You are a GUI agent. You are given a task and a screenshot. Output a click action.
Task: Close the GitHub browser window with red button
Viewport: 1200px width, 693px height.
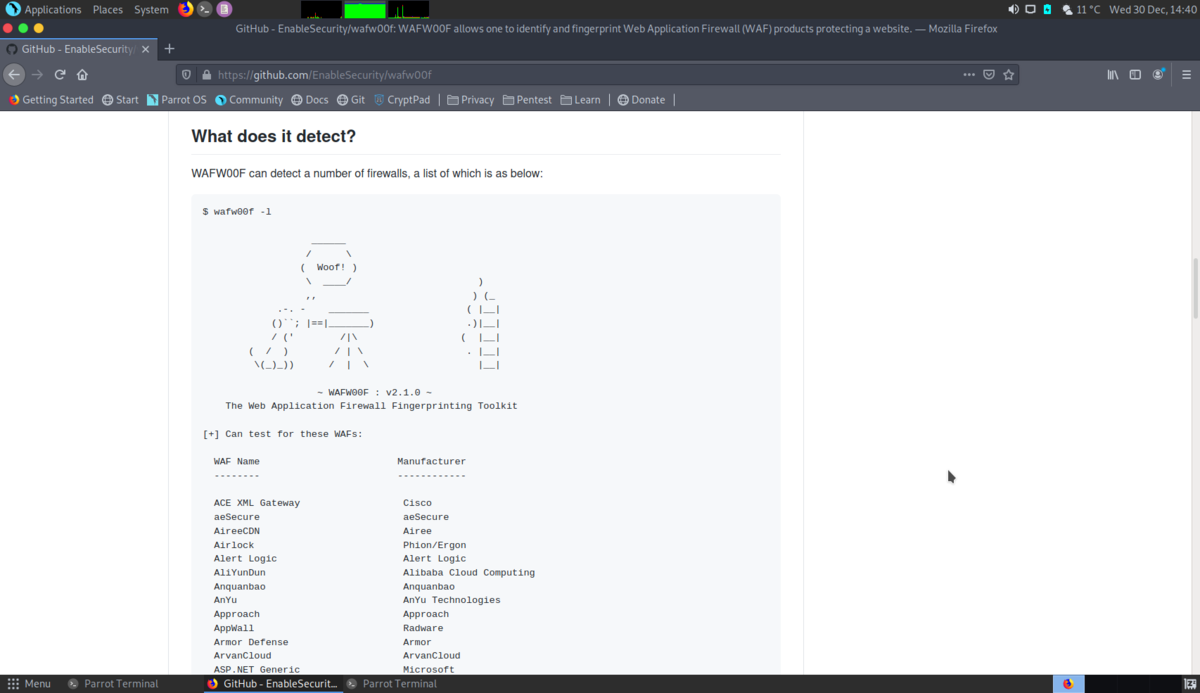click(x=10, y=29)
